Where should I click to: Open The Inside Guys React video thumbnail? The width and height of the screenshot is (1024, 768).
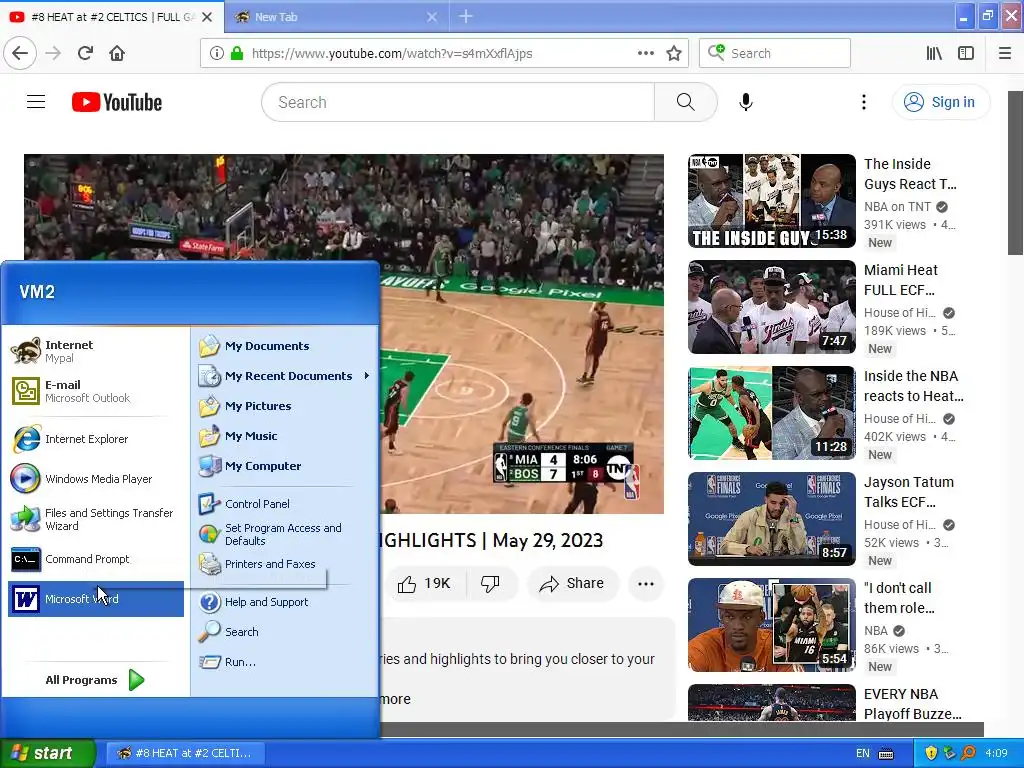pos(771,201)
